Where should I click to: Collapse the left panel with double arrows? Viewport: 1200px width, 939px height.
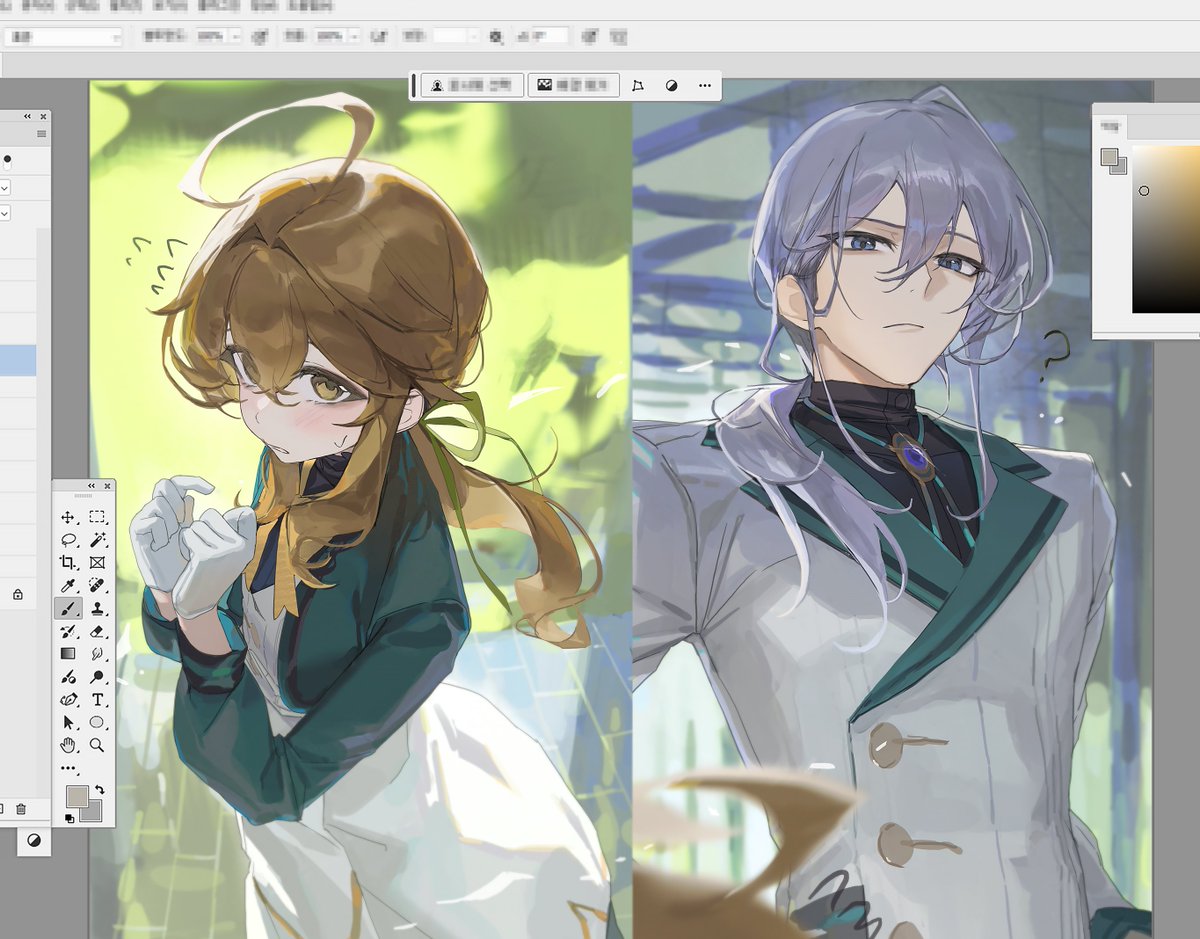(x=28, y=117)
